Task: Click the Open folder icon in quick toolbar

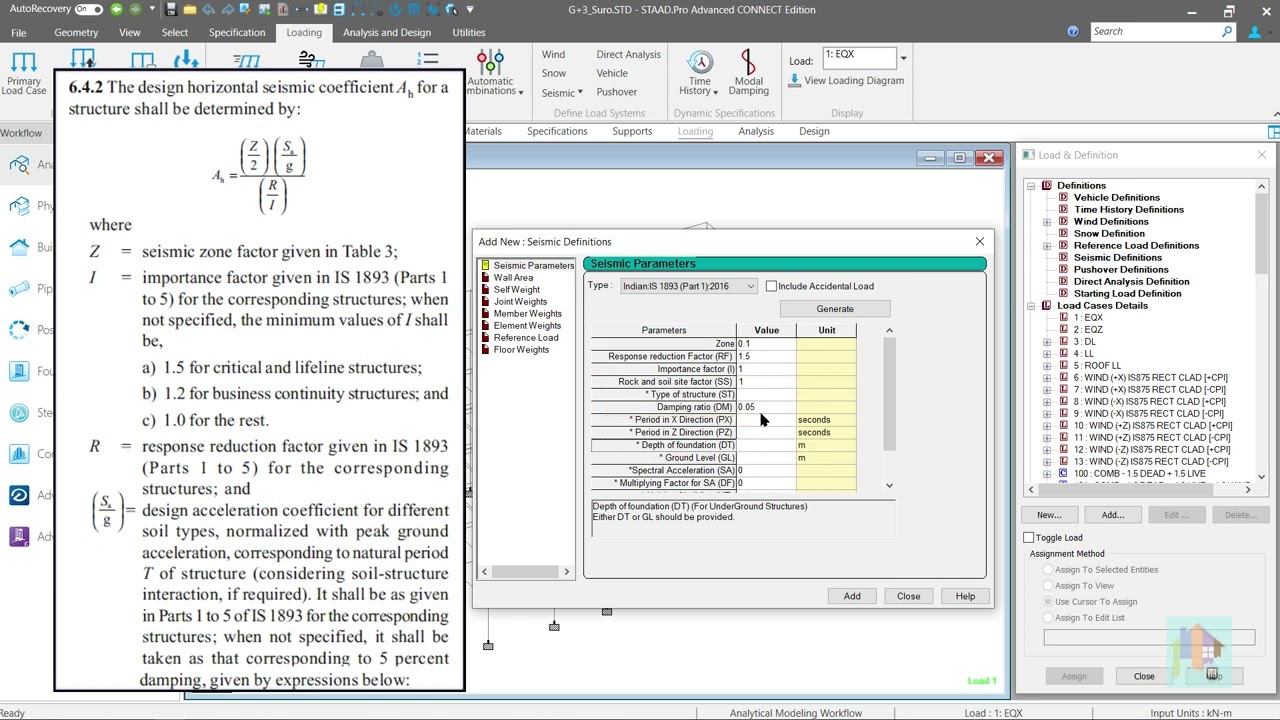Action: click(x=190, y=9)
